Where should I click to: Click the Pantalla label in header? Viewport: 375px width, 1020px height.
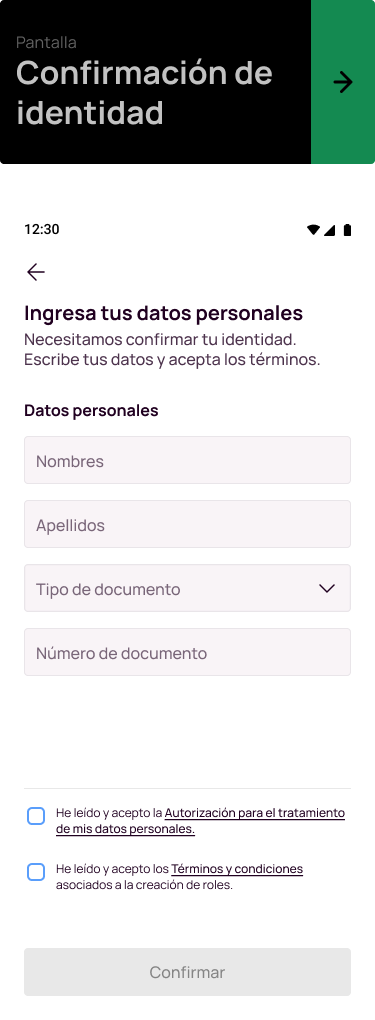coord(46,43)
